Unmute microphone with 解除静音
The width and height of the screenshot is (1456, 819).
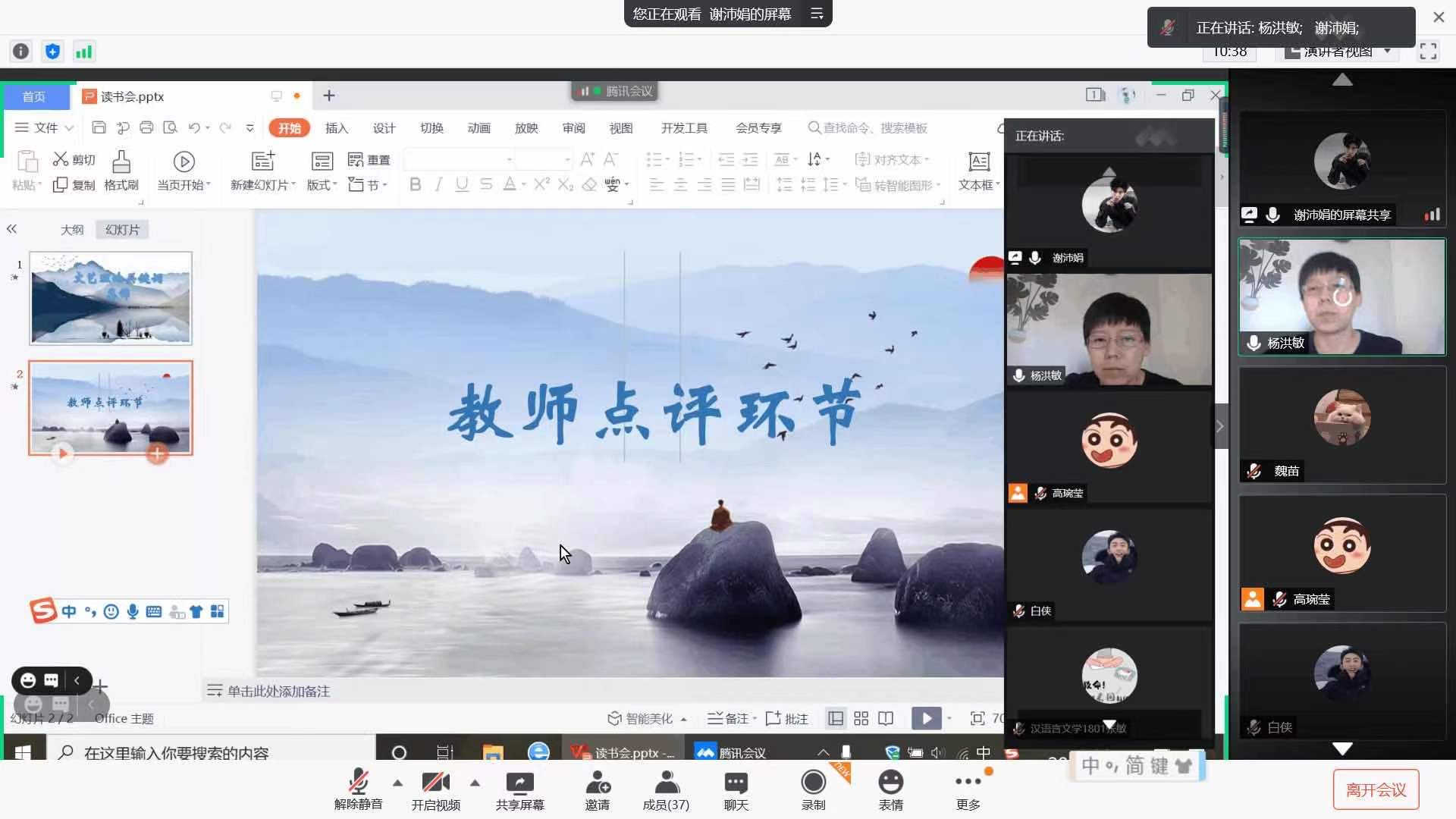[x=358, y=783]
